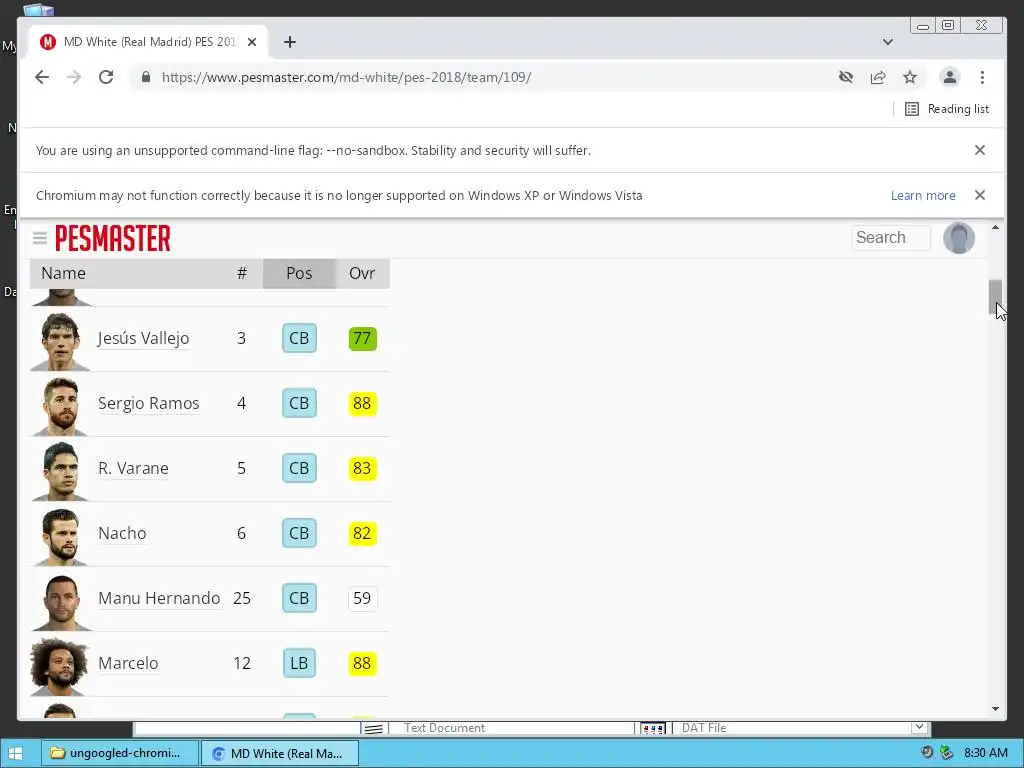Click the 59 rating of Manu Hernando
The image size is (1024, 768).
(362, 598)
